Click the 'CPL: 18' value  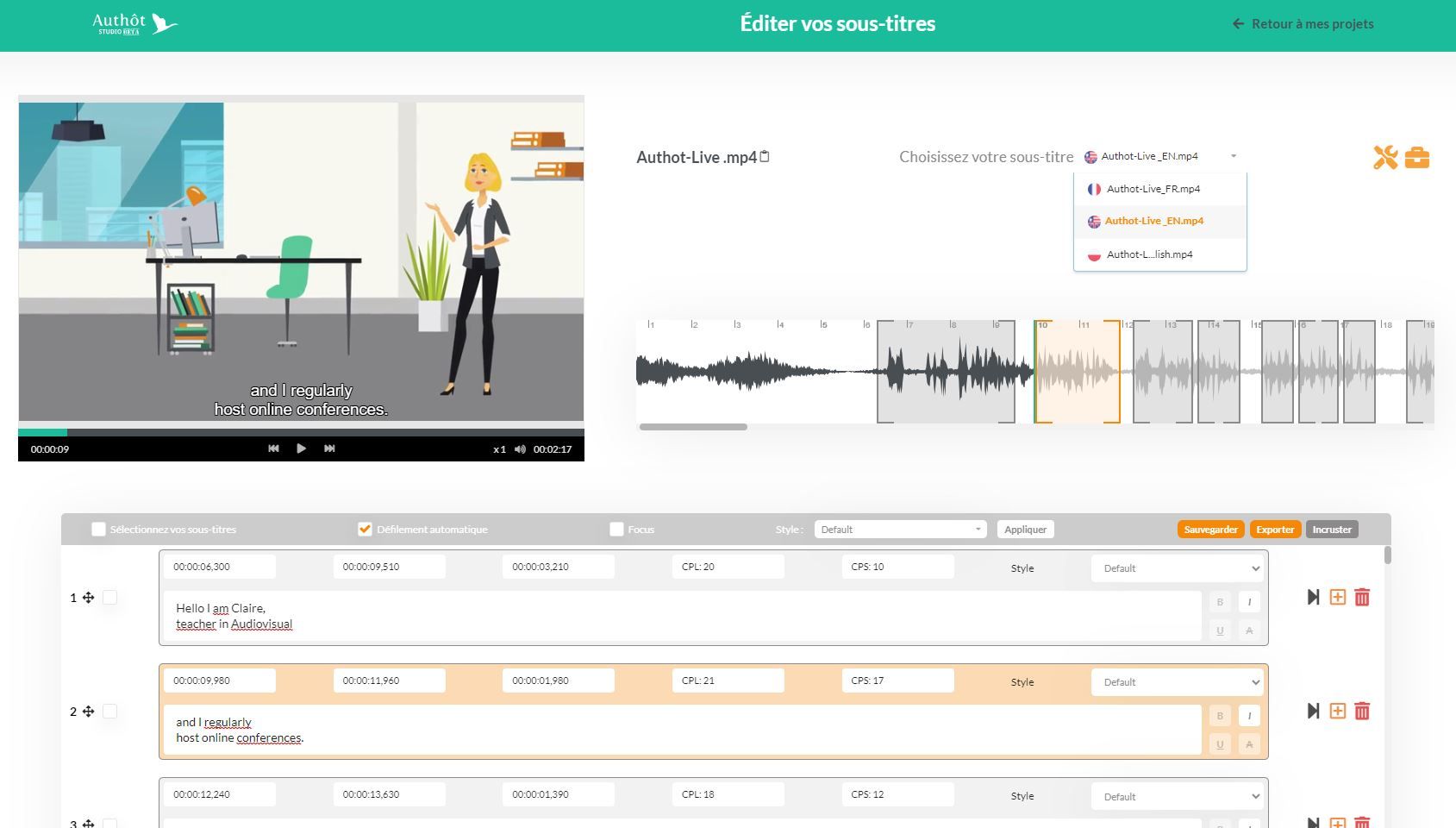tap(728, 794)
